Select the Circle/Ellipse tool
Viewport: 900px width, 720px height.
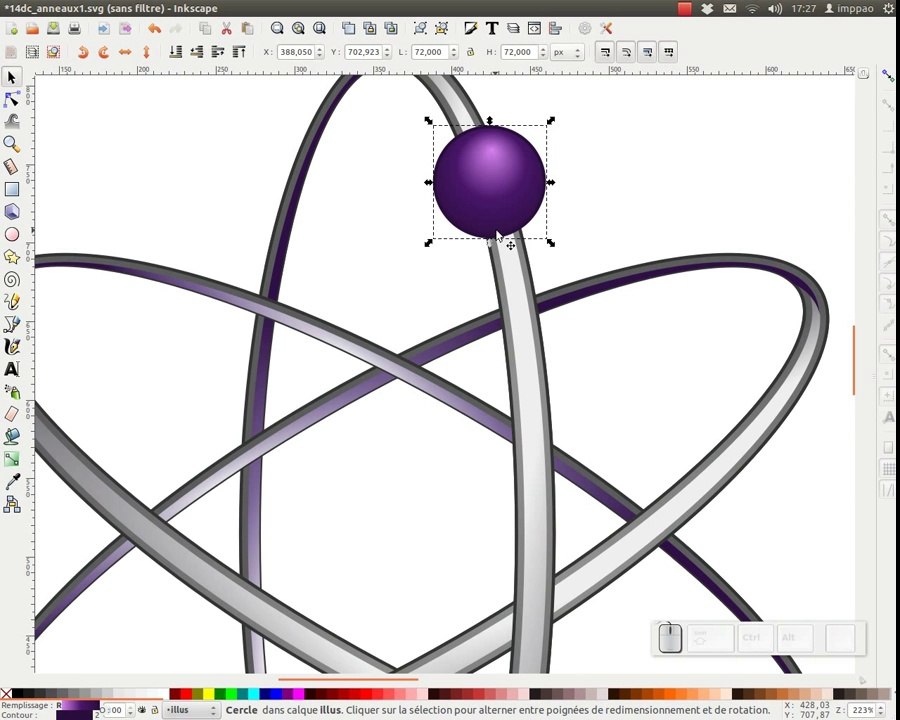point(11,234)
